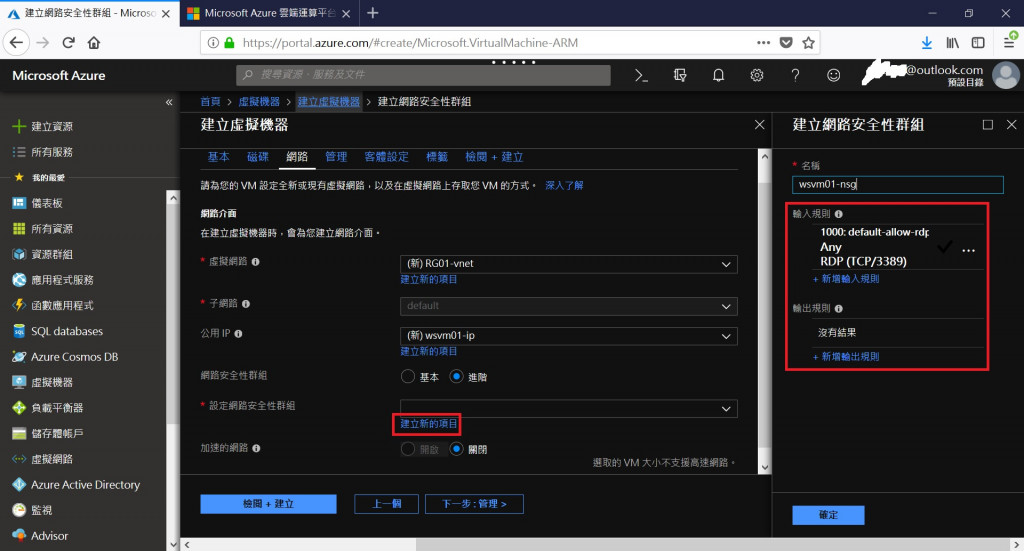The image size is (1024, 551).
Task: Open 儲存體帳戶 in sidebar
Action: pos(57,433)
